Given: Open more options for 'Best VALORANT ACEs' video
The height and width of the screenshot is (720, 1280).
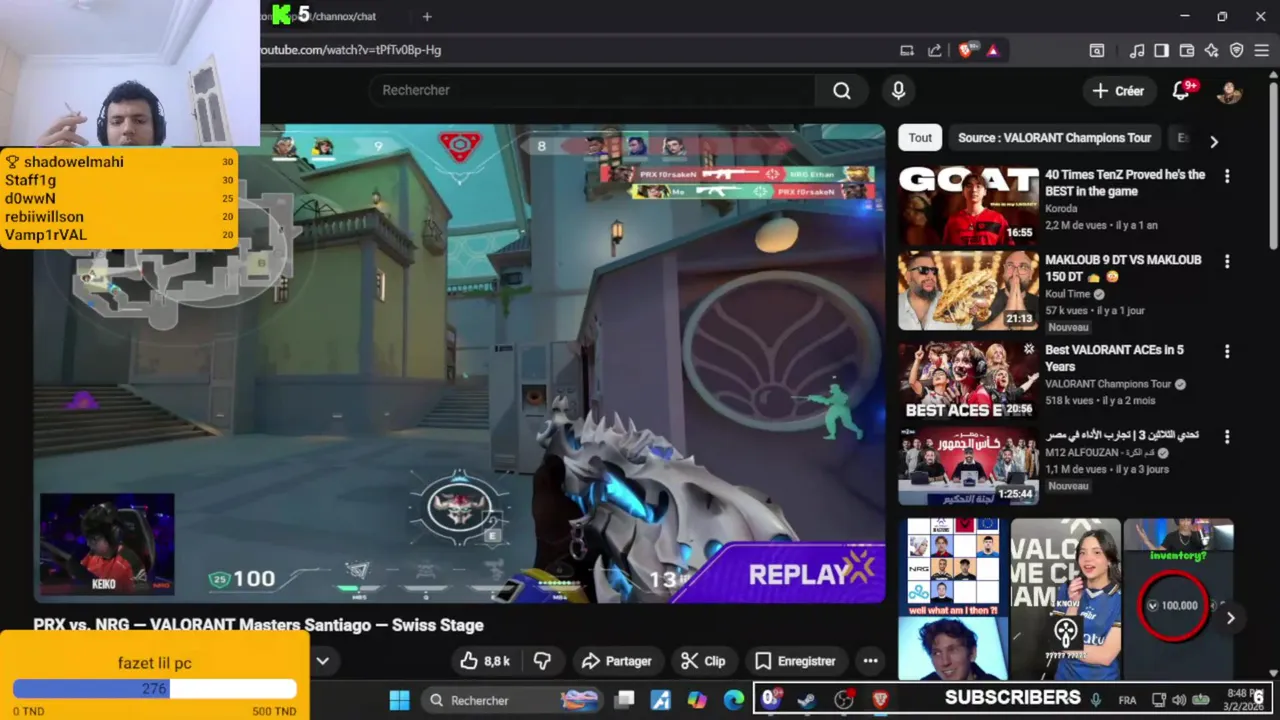Looking at the screenshot, I should pyautogui.click(x=1227, y=352).
